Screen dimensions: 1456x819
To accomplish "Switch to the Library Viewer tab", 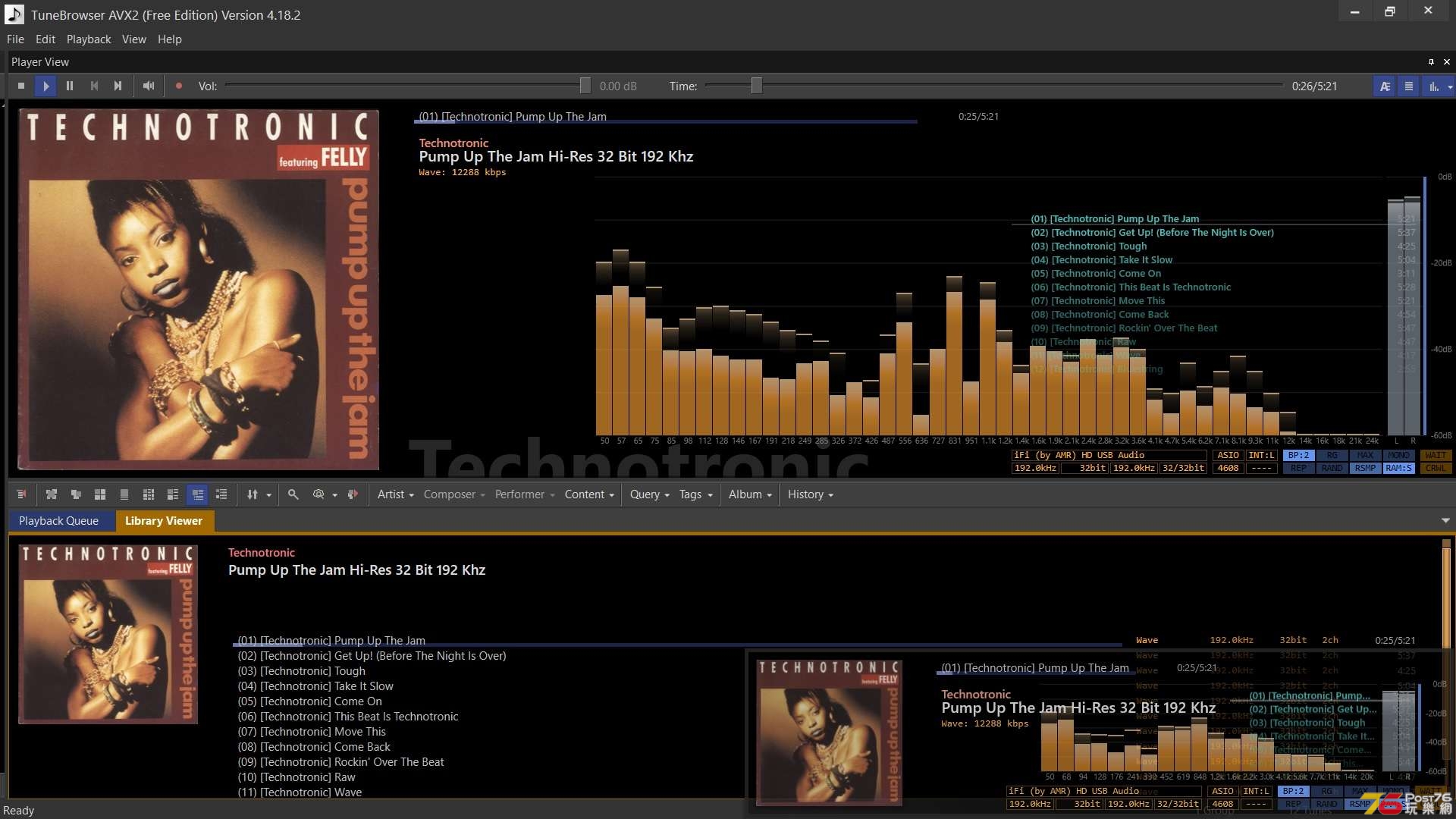I will click(164, 521).
